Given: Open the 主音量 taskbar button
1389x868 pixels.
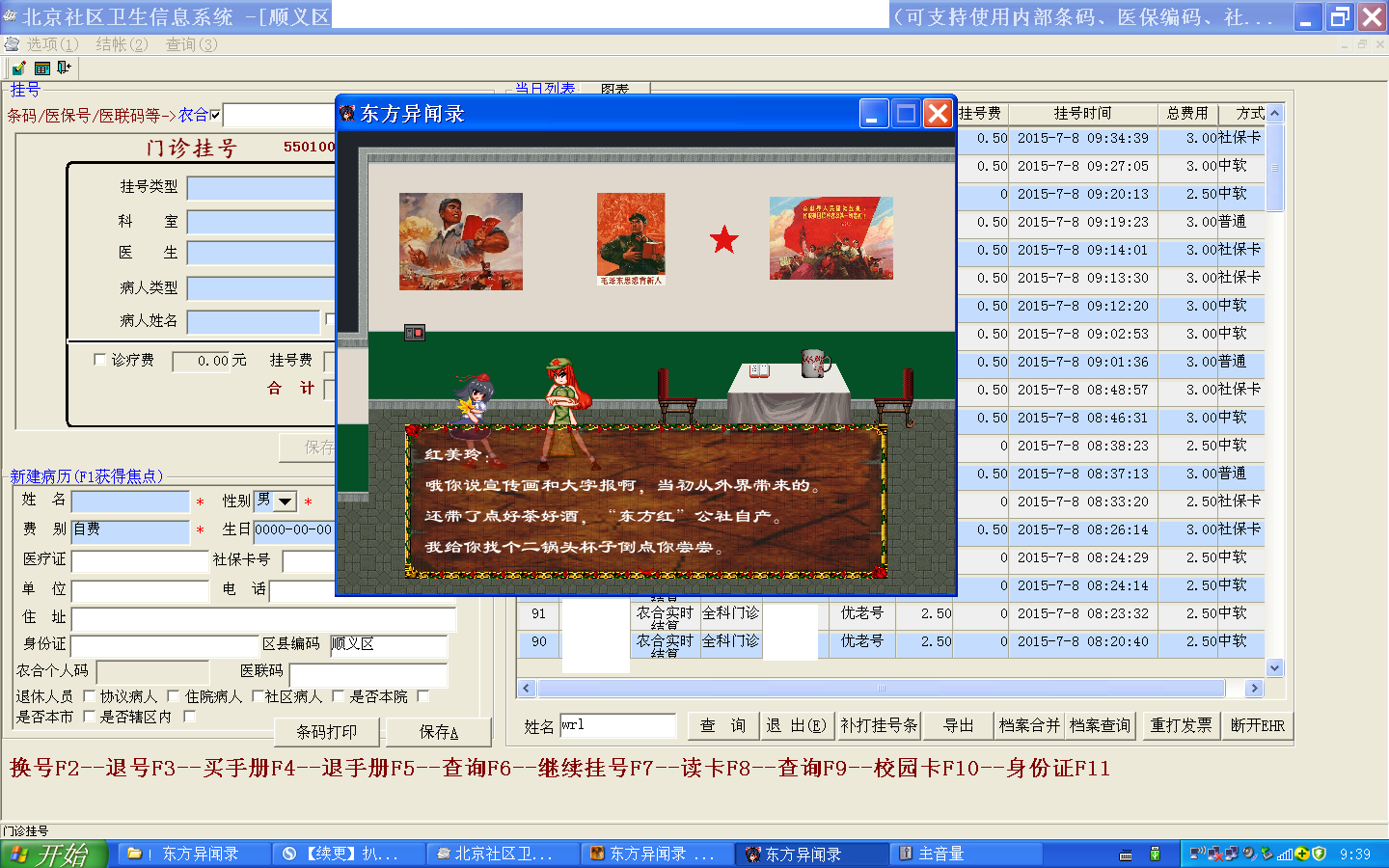Looking at the screenshot, I should click(x=967, y=854).
